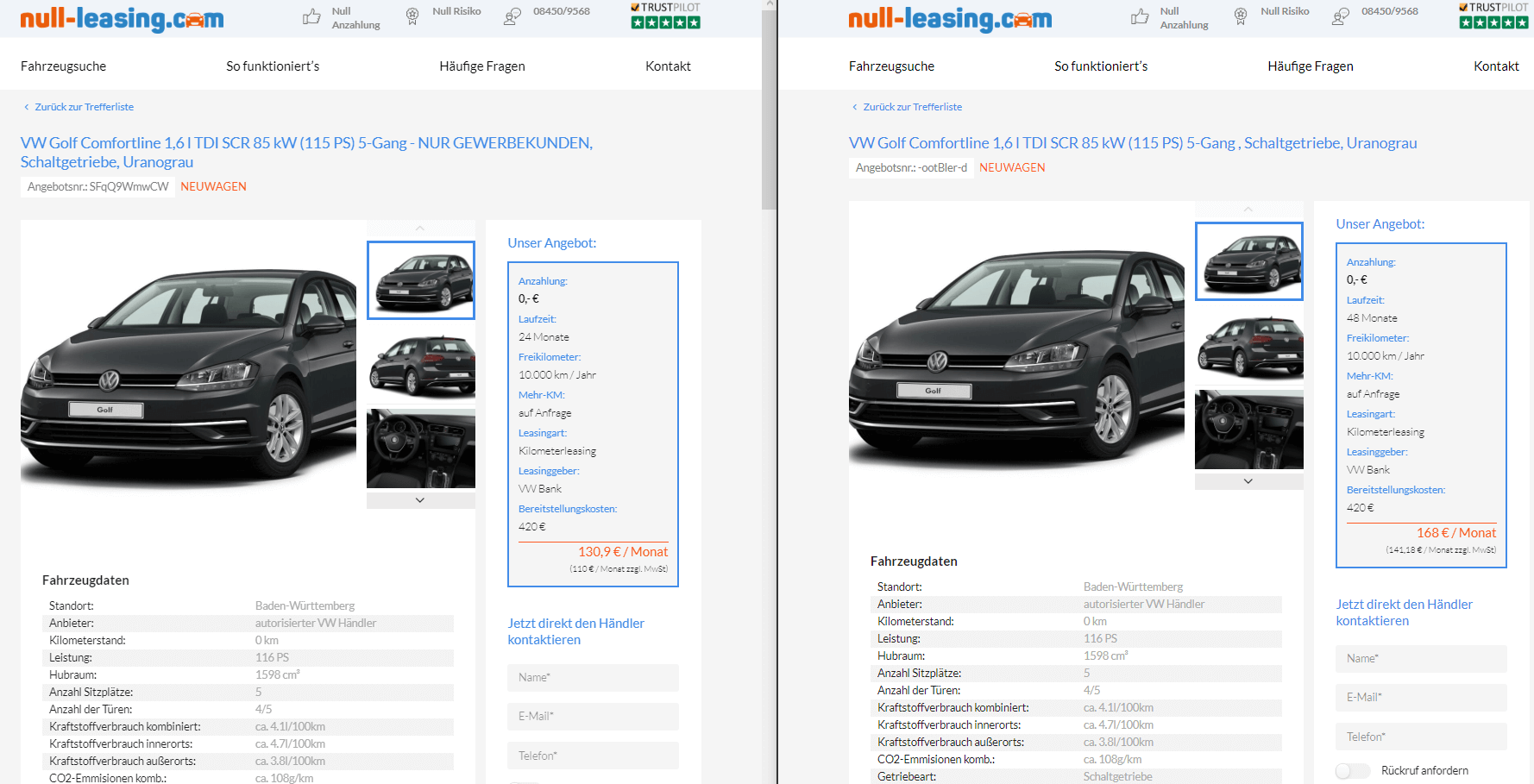Click phone number 08450/9568 in left window
Screen dimensions: 1534x784
click(x=562, y=11)
